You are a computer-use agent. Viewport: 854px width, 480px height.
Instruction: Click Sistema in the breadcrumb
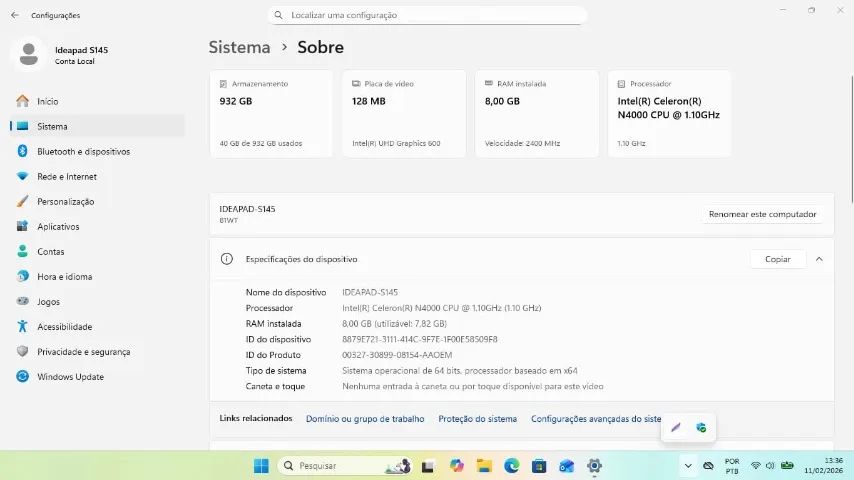click(240, 47)
